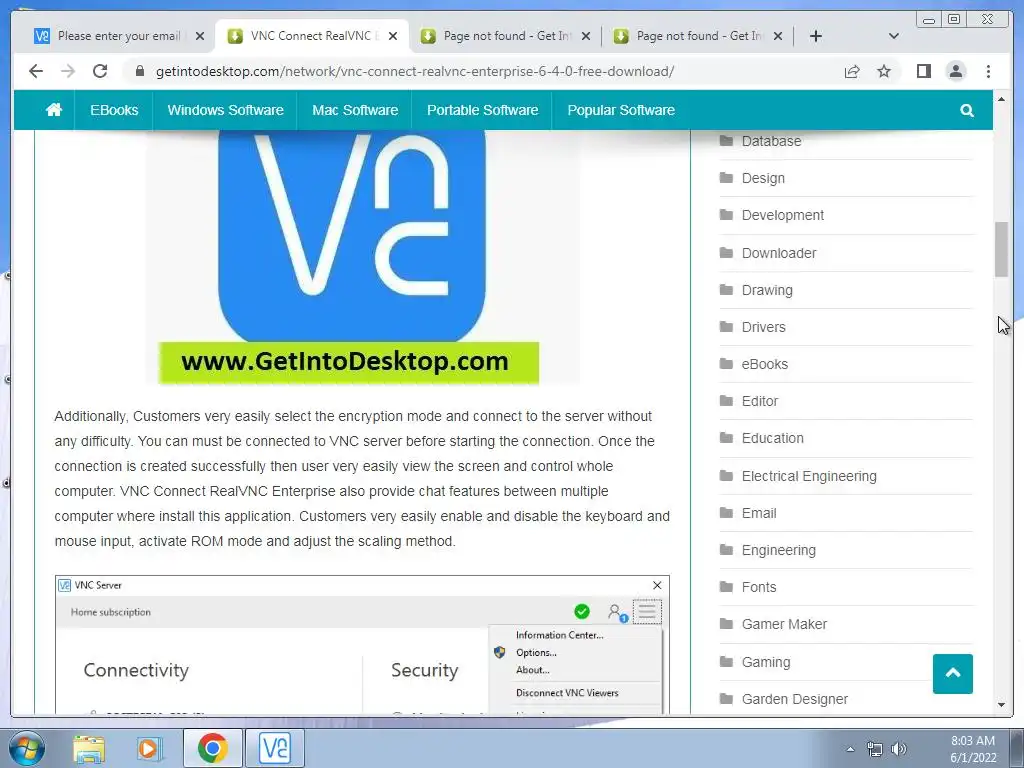The image size is (1024, 768).
Task: Open the Drawing category link
Action: [x=767, y=290]
